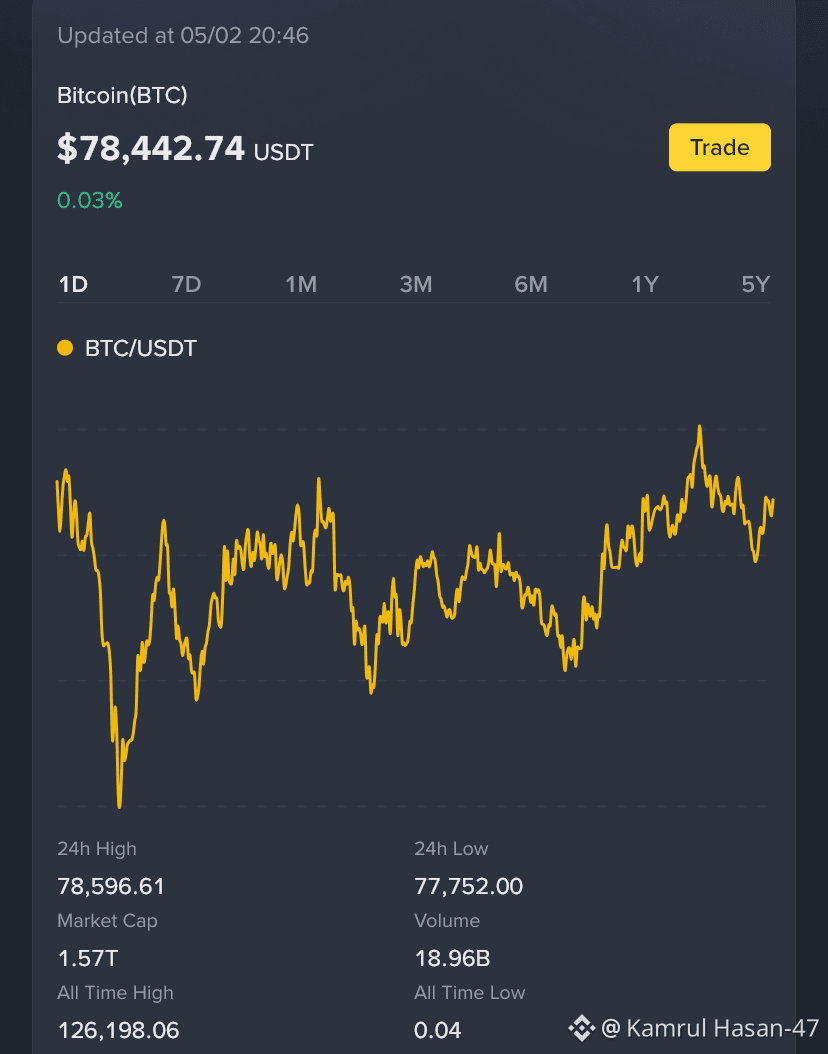Click the Bitcoin(BTC) title text

[122, 95]
